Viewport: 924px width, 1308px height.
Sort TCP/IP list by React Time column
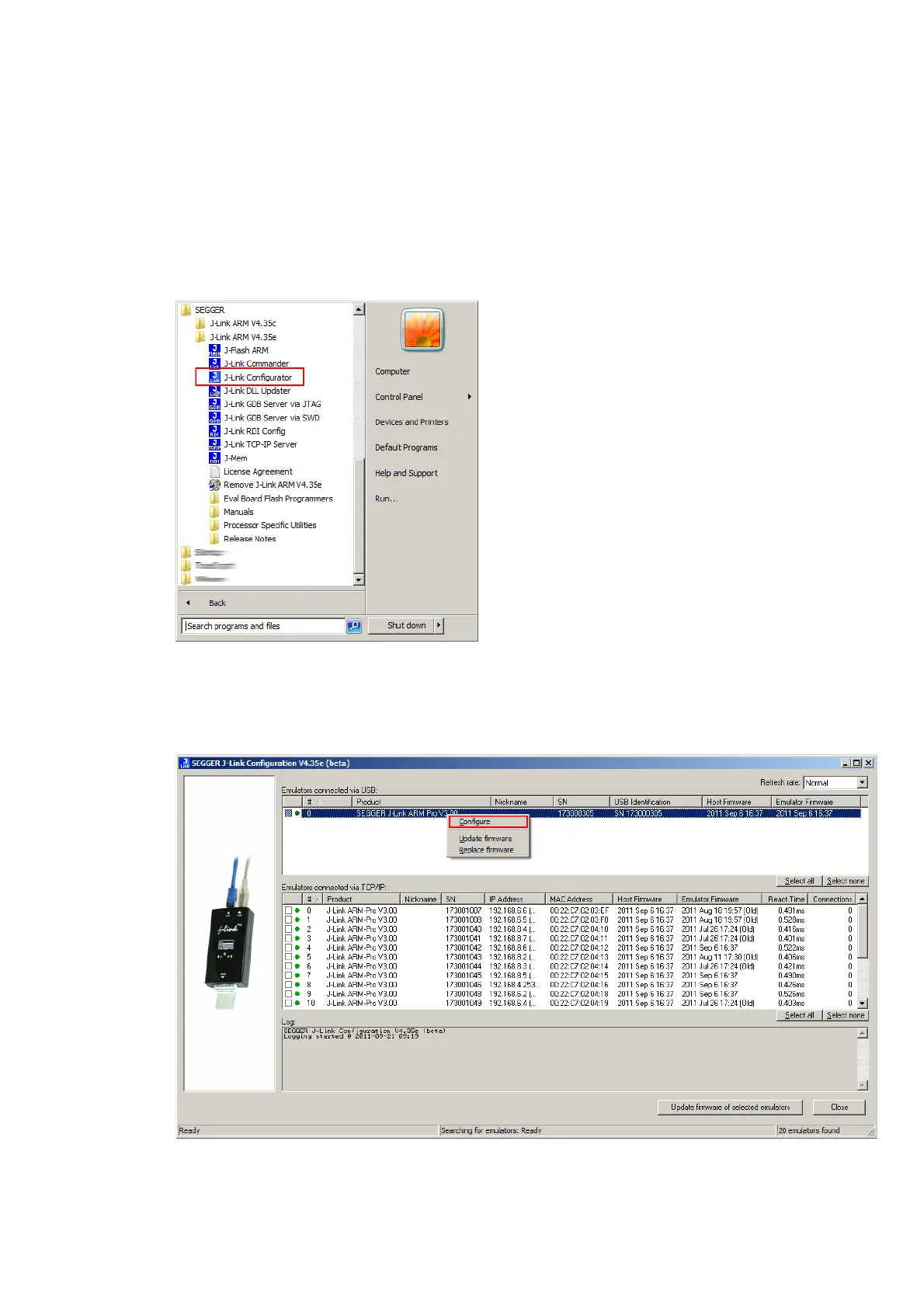(786, 899)
